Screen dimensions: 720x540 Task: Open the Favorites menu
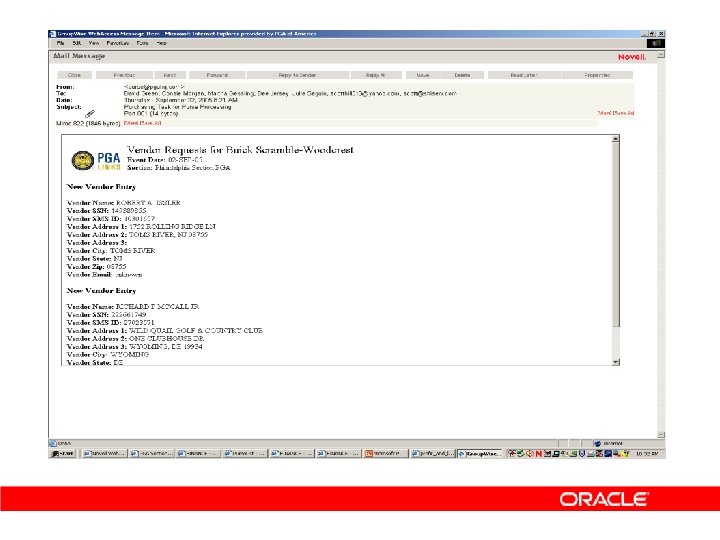pyautogui.click(x=118, y=43)
